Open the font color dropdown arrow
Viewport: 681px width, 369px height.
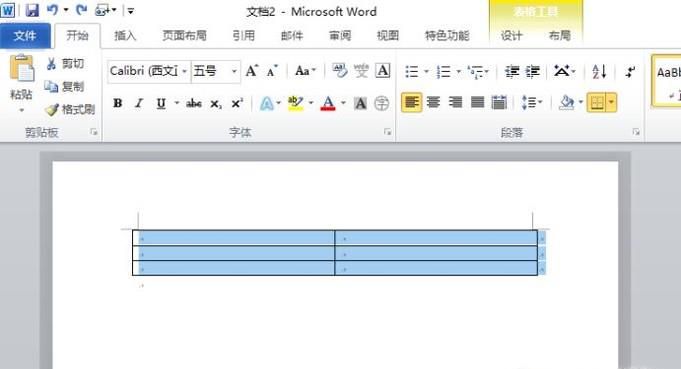coord(343,103)
